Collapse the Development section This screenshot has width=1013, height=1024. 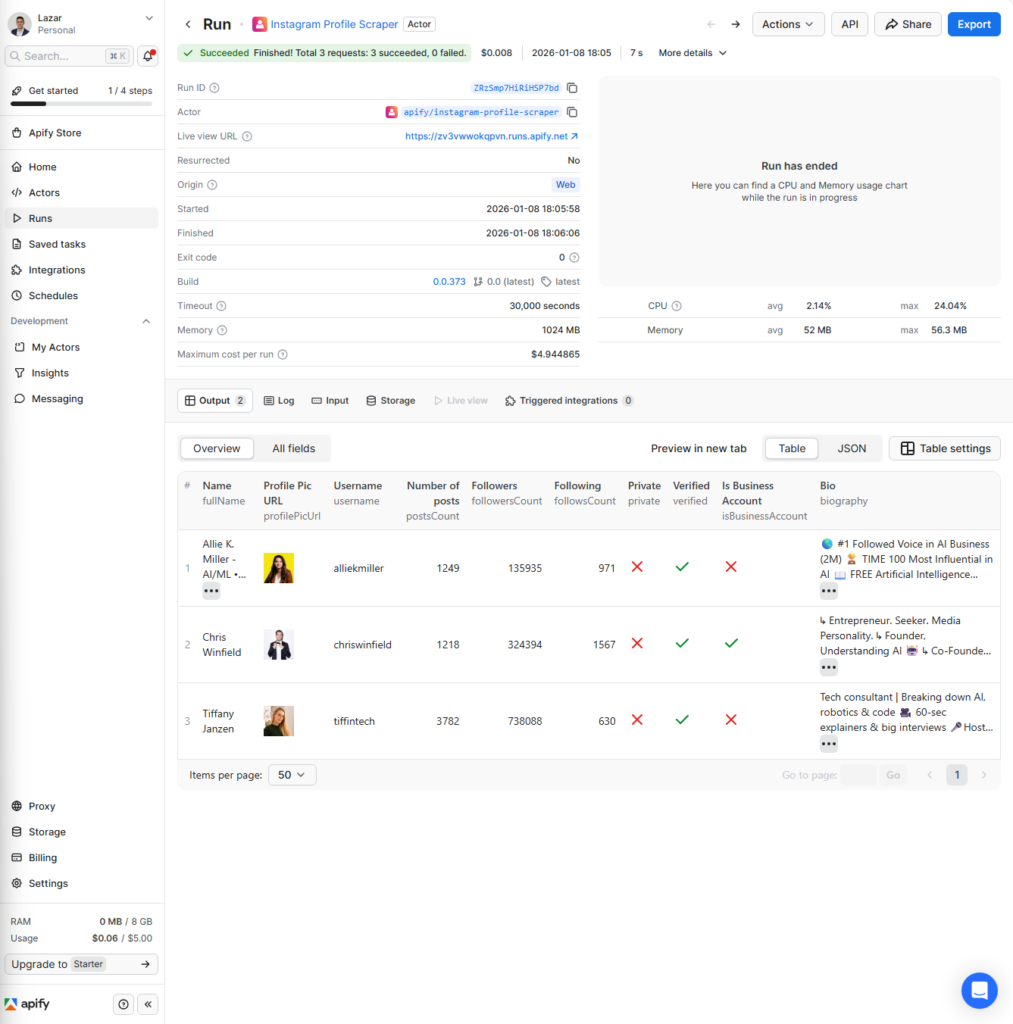click(147, 321)
